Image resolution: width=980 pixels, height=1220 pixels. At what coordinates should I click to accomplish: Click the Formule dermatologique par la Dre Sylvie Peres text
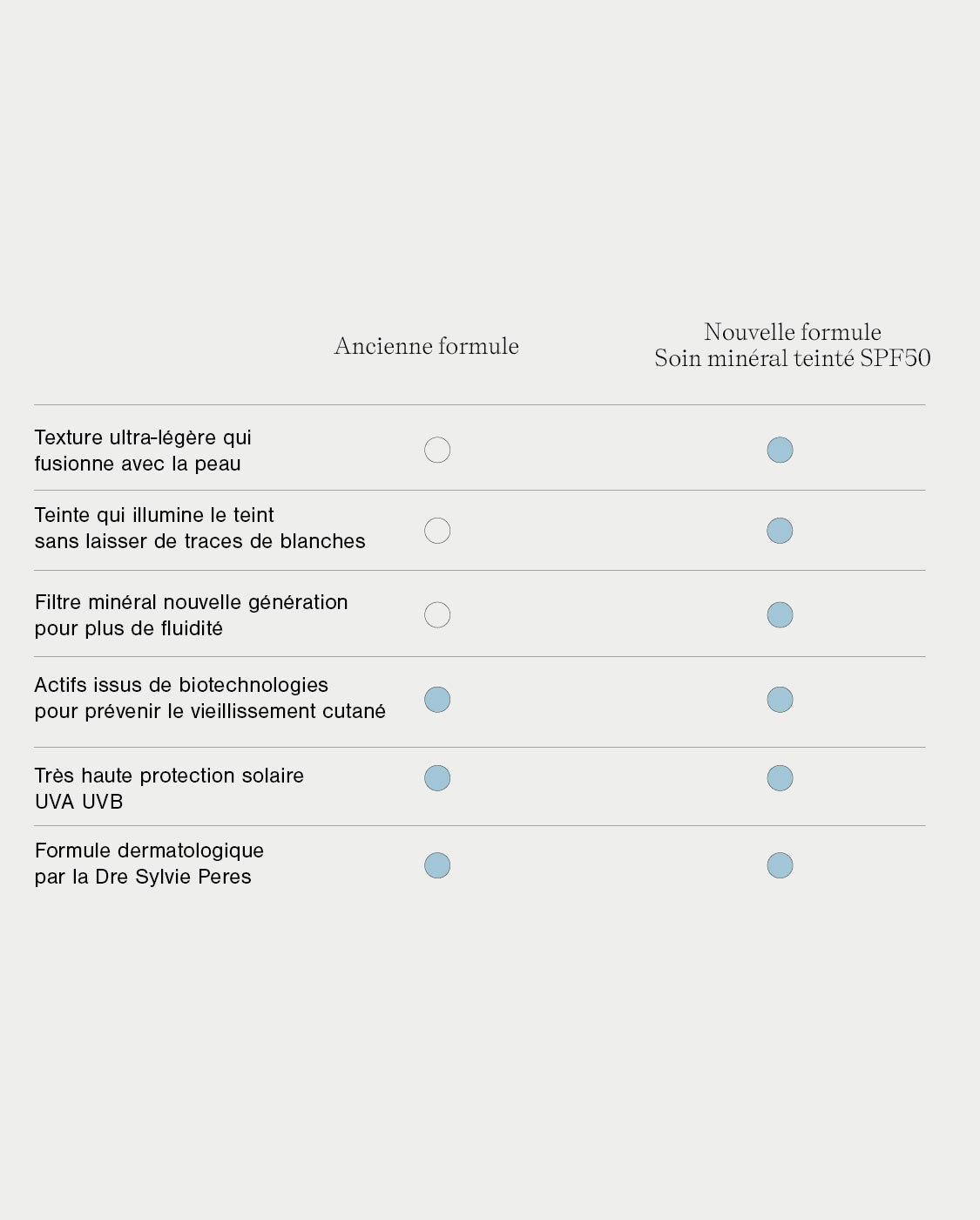(149, 864)
